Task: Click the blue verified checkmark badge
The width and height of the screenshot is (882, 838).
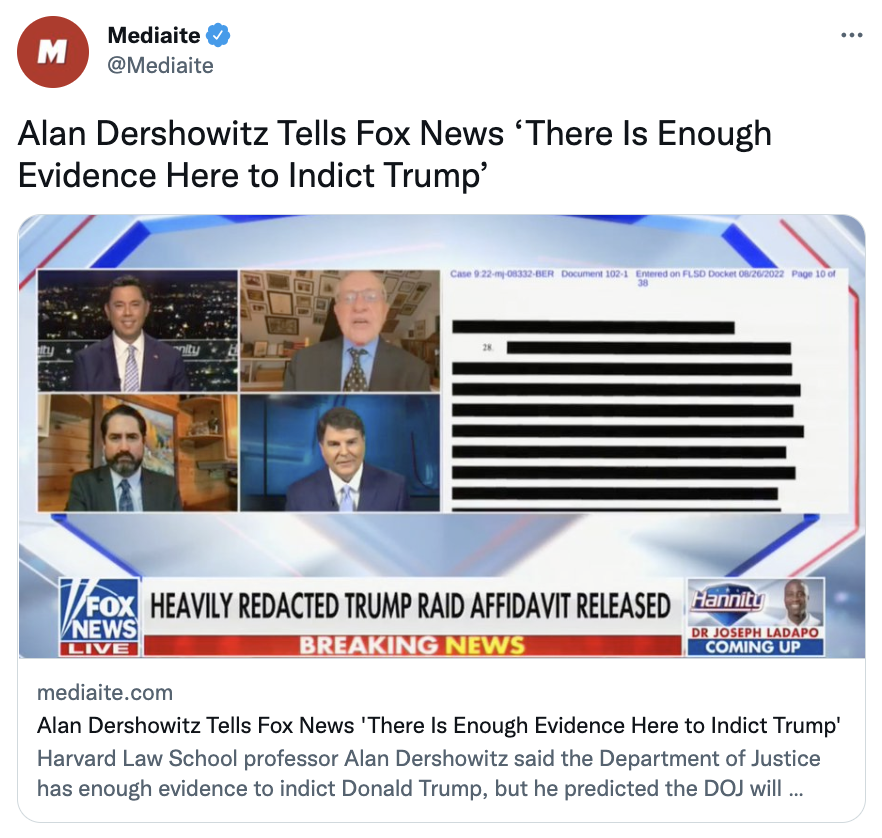Action: [218, 35]
